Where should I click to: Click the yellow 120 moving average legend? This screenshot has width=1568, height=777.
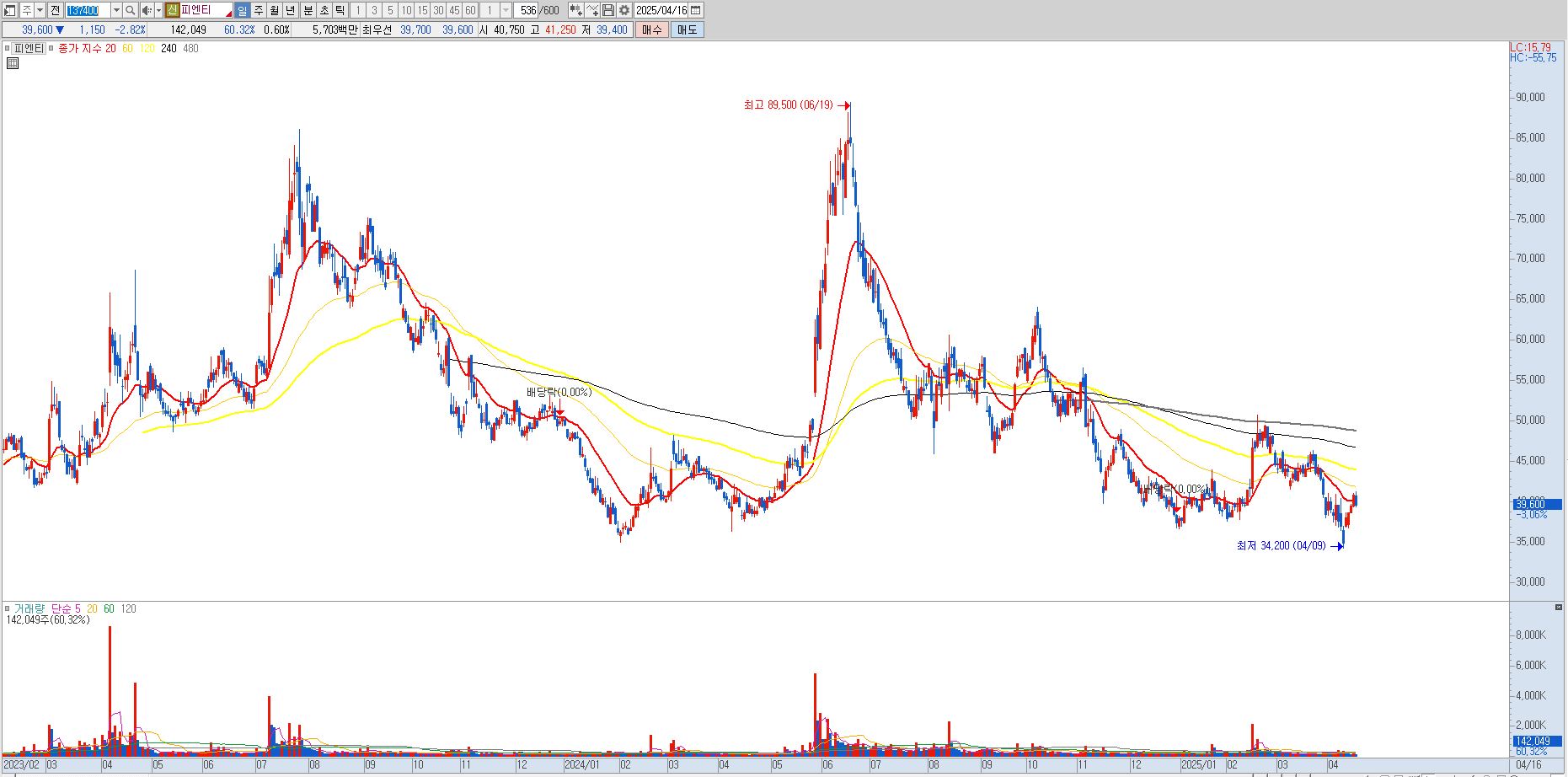pyautogui.click(x=147, y=48)
